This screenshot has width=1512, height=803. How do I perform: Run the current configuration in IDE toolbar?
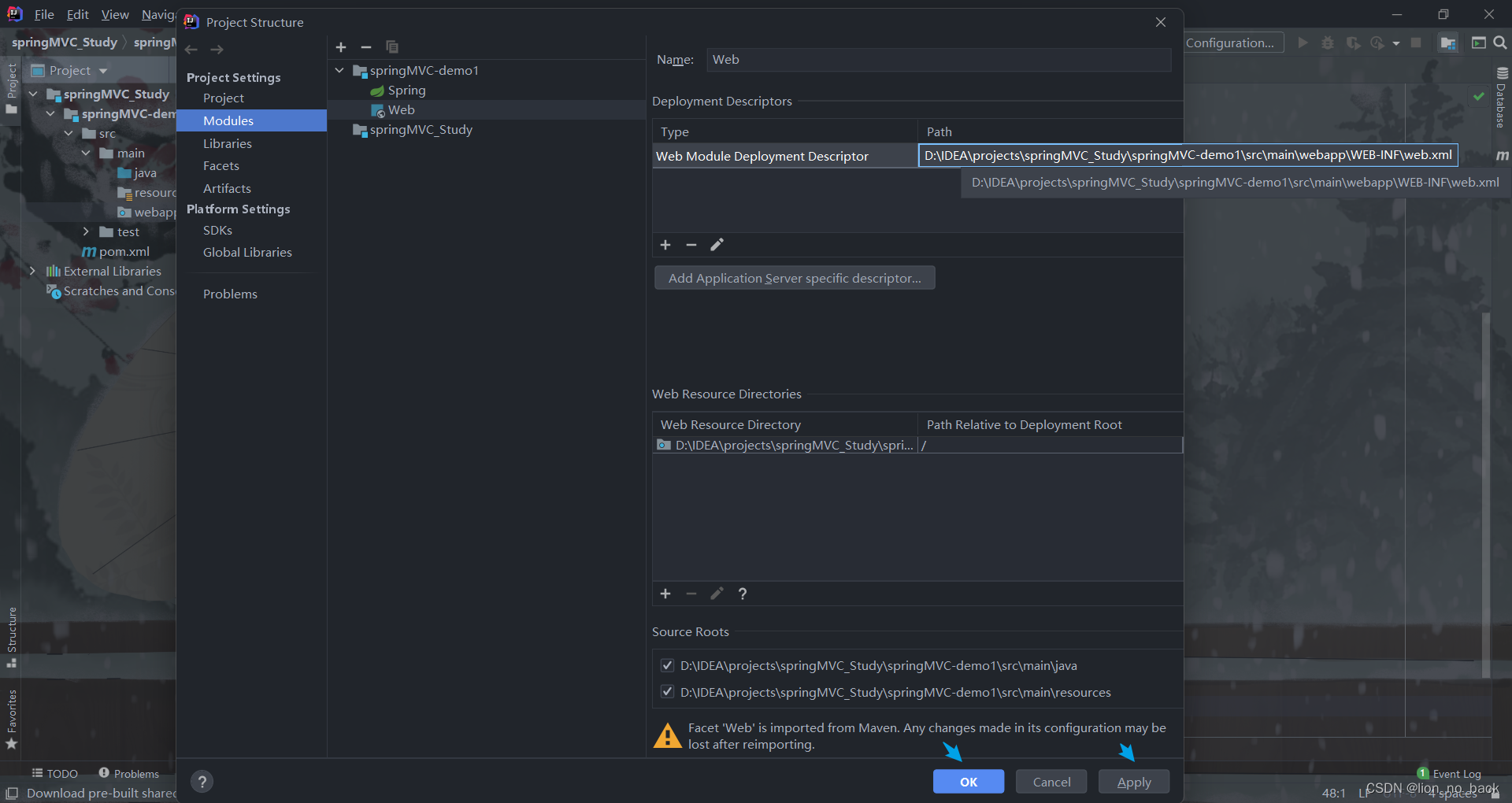[x=1303, y=43]
